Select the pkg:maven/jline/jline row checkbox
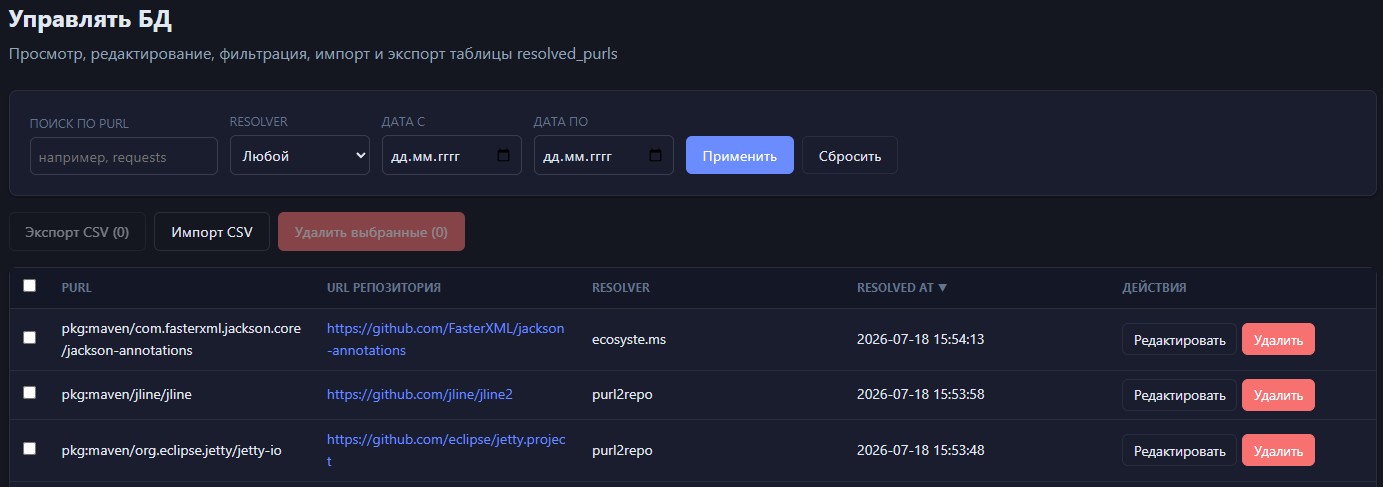 [29, 393]
